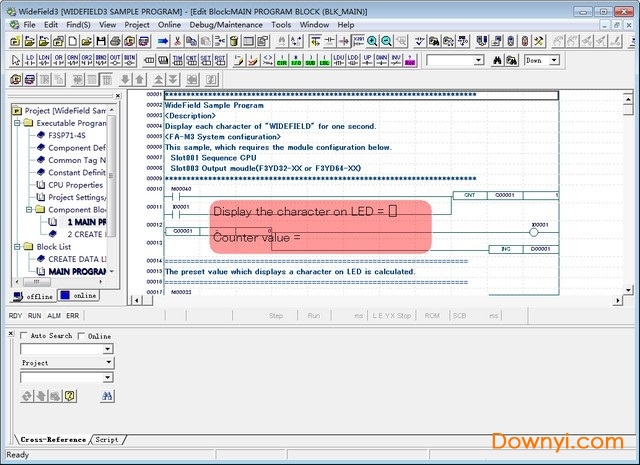Open the Down search direction dropdown
This screenshot has width=640, height=465.
tap(553, 60)
